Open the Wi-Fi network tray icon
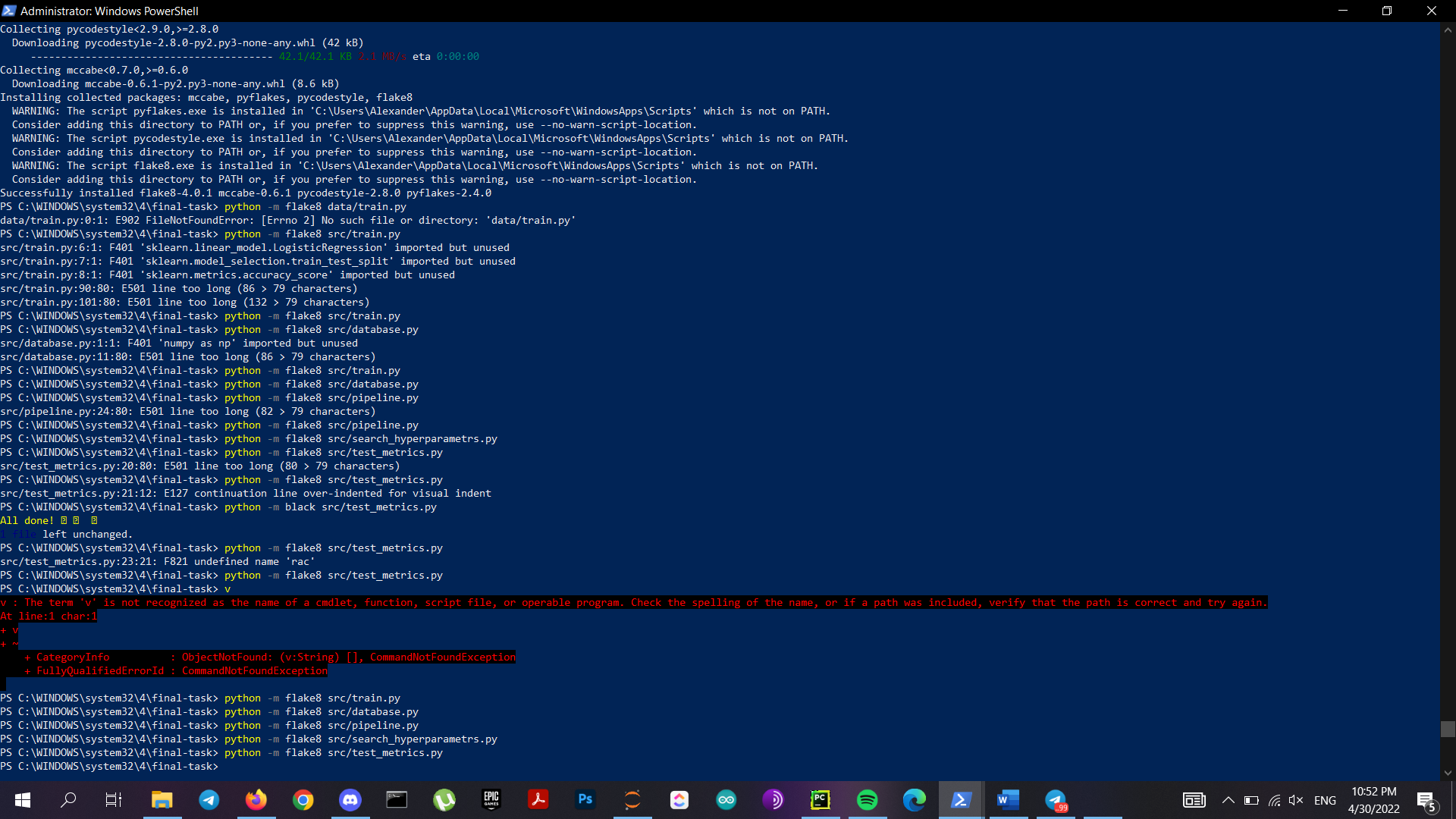The image size is (1456, 819). (x=1275, y=800)
